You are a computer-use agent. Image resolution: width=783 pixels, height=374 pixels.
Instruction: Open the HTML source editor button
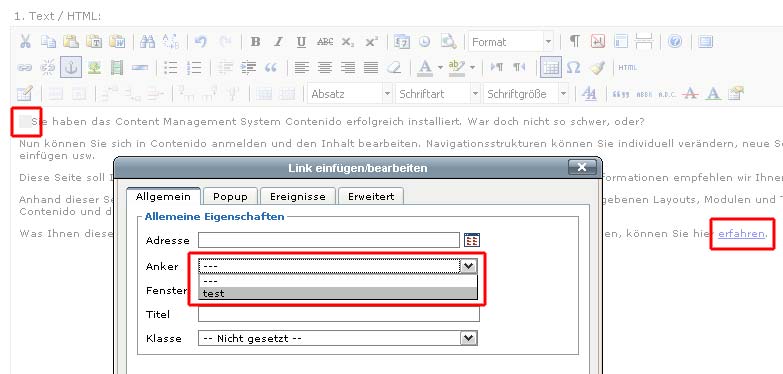[628, 67]
